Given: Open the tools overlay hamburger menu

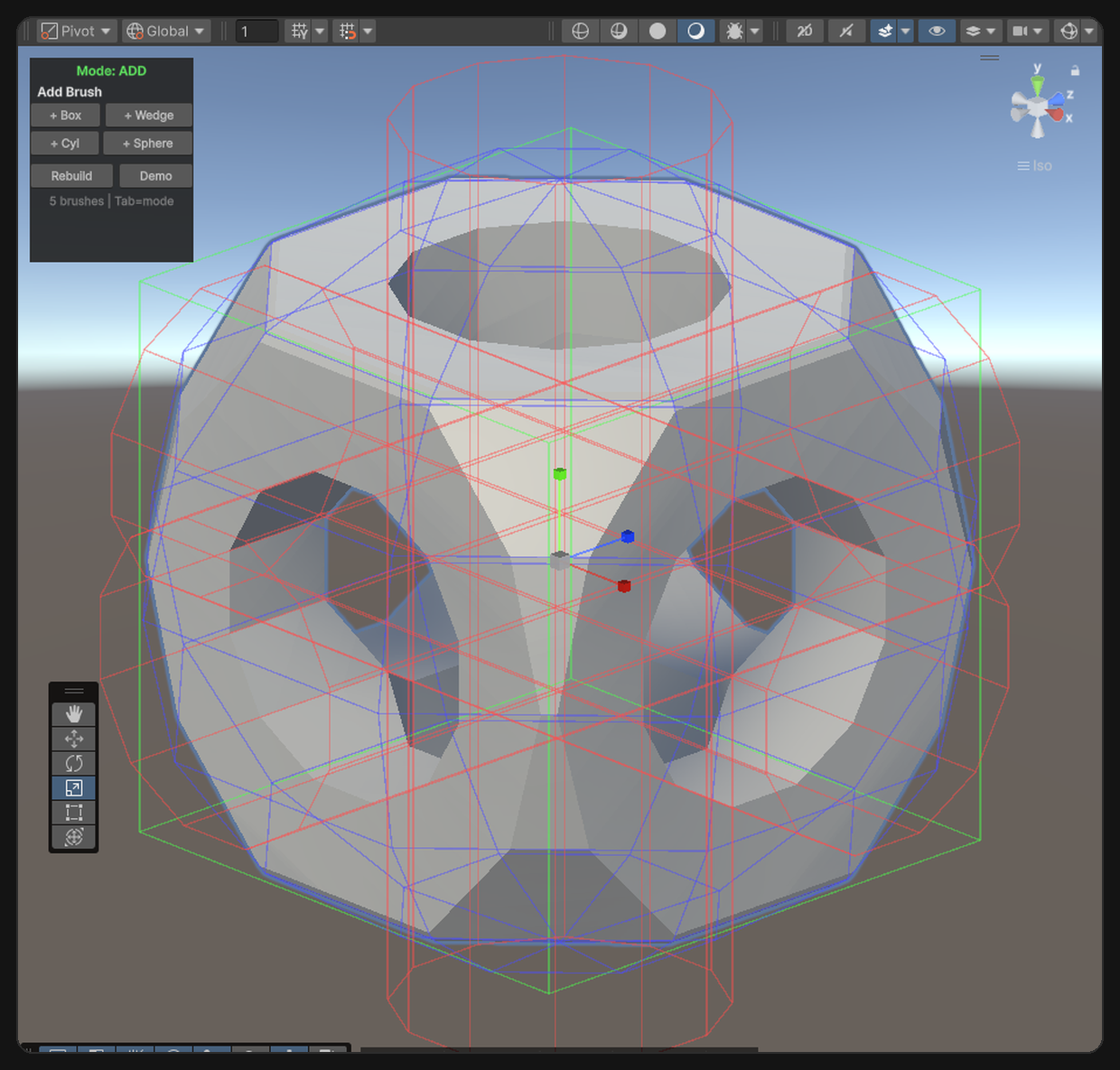Looking at the screenshot, I should click(x=73, y=690).
